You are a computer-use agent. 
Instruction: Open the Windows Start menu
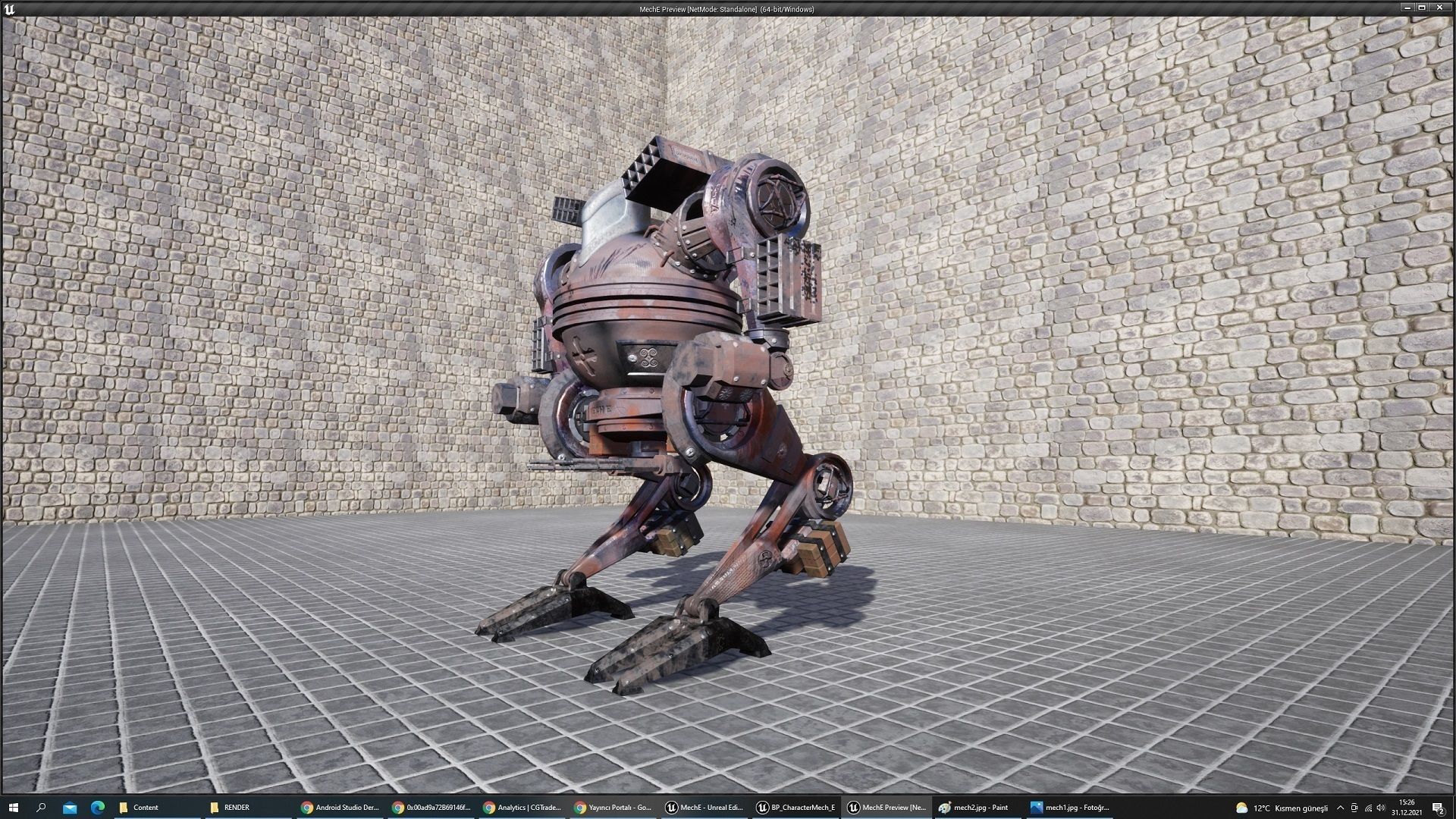point(12,808)
